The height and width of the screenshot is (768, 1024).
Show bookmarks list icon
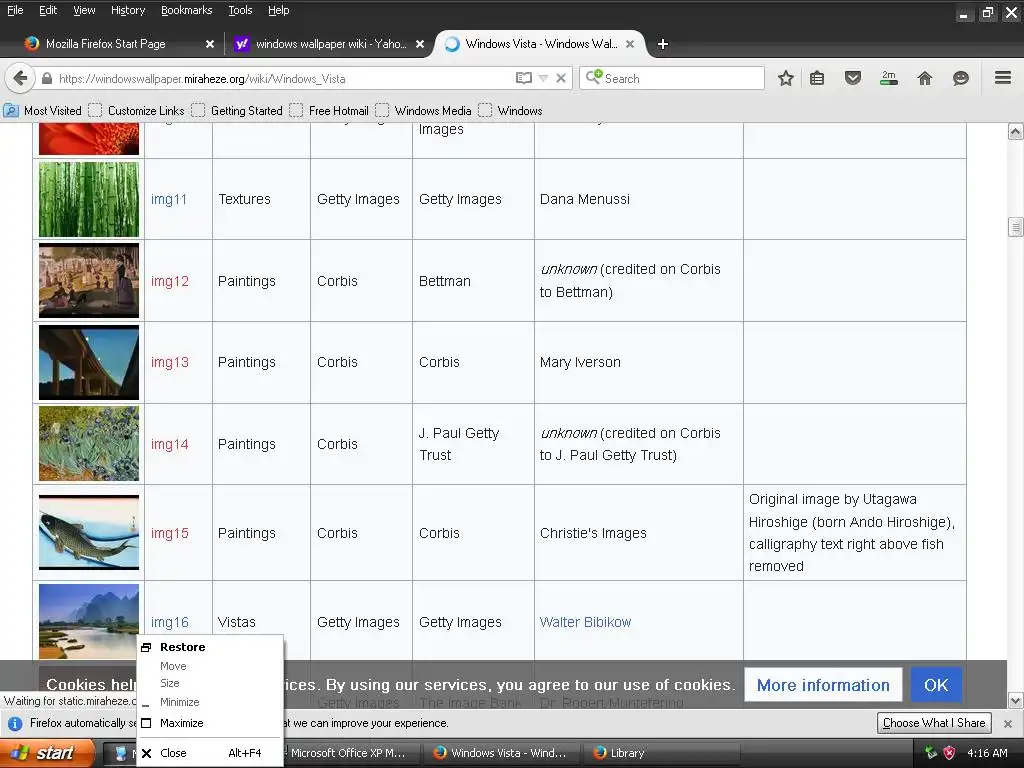[817, 78]
